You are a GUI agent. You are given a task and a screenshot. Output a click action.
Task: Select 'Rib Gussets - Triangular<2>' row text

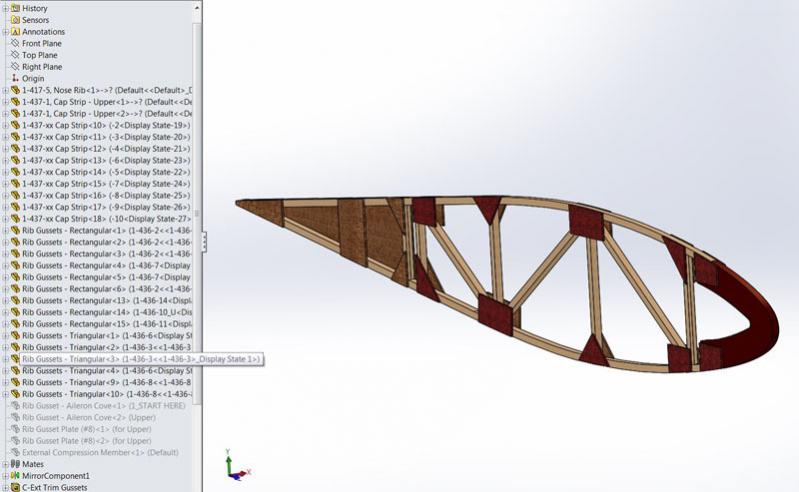107,347
